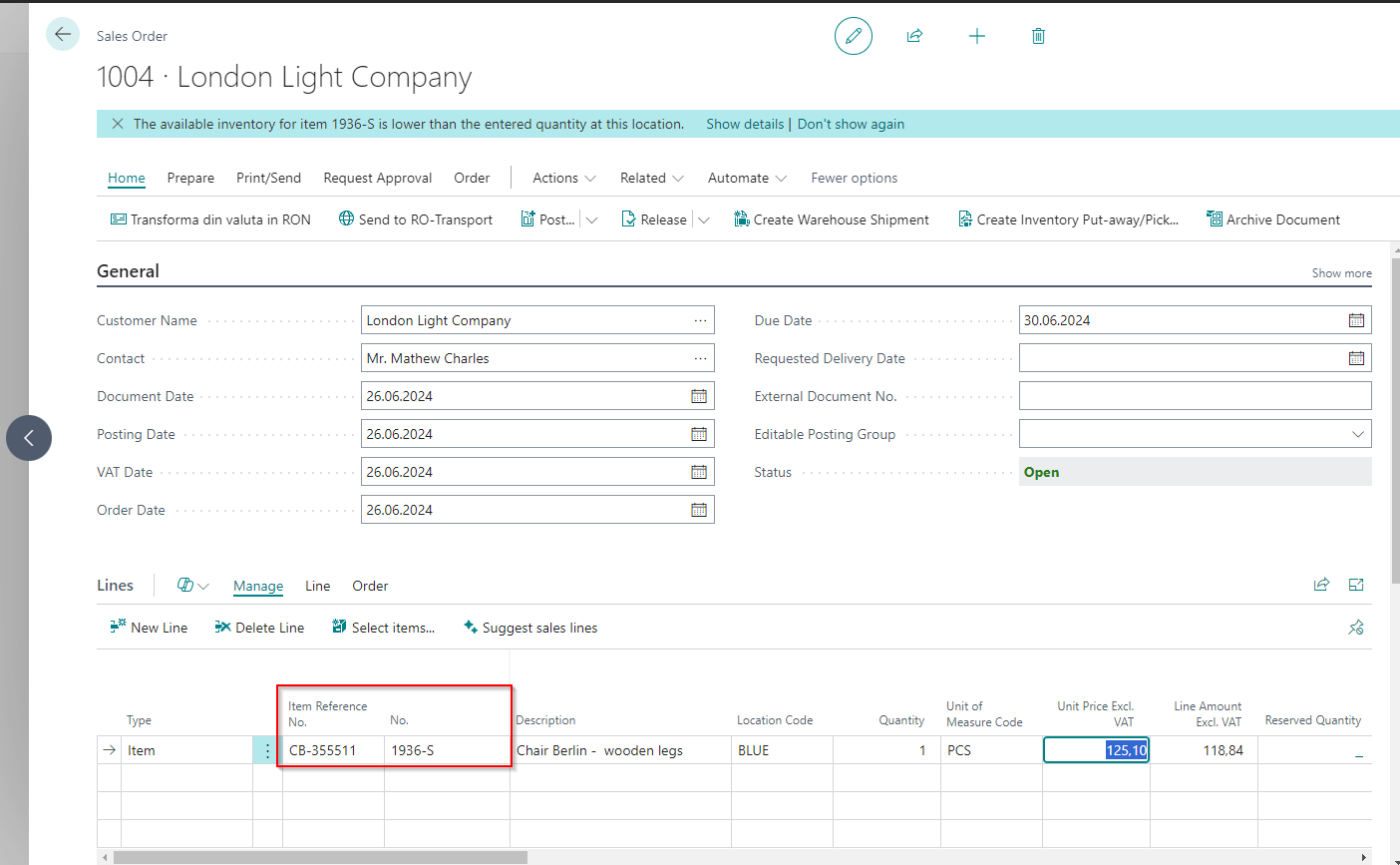Click Don't show again link
The height and width of the screenshot is (865, 1400).
click(851, 124)
